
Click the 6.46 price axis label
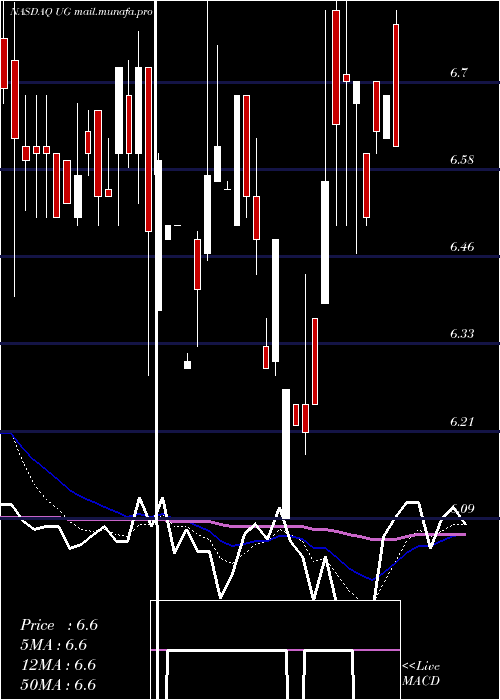click(x=462, y=246)
